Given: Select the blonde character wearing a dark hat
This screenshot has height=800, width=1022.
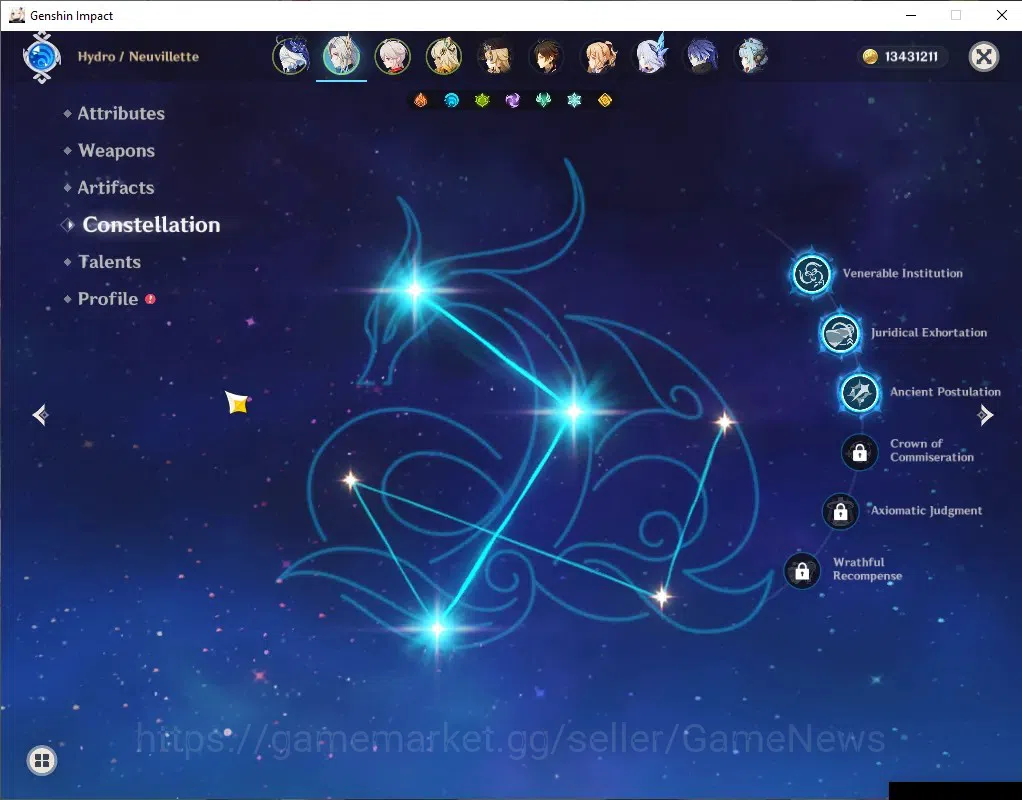Looking at the screenshot, I should click(495, 56).
